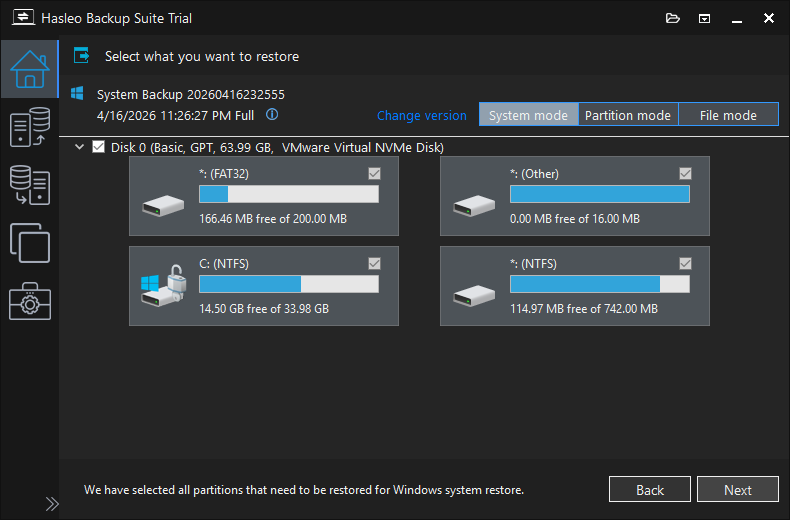The width and height of the screenshot is (790, 520).
Task: Click the 0.00 MB free of 16.00 MB text
Action: point(575,219)
